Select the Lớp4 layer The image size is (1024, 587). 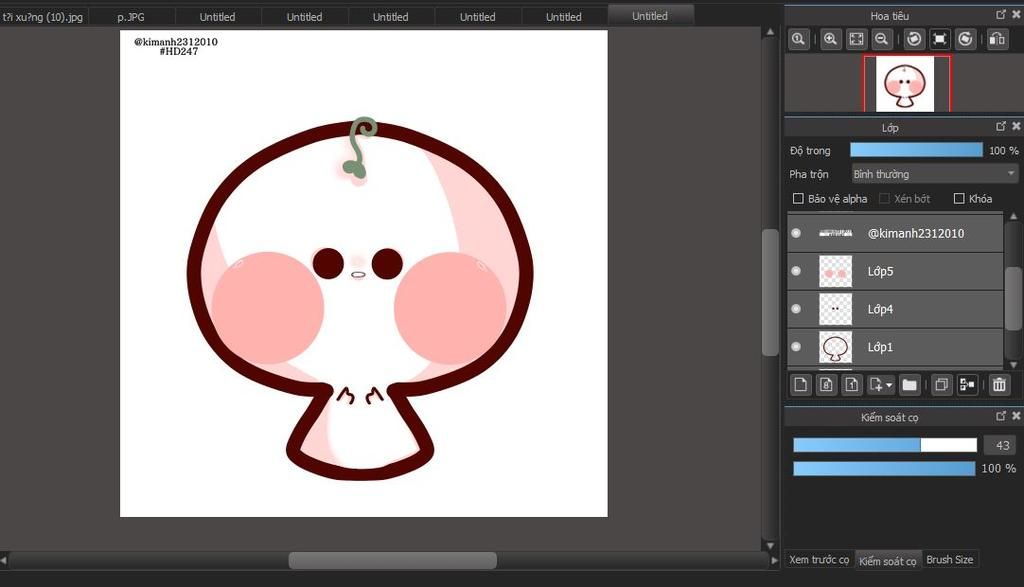pyautogui.click(x=895, y=309)
